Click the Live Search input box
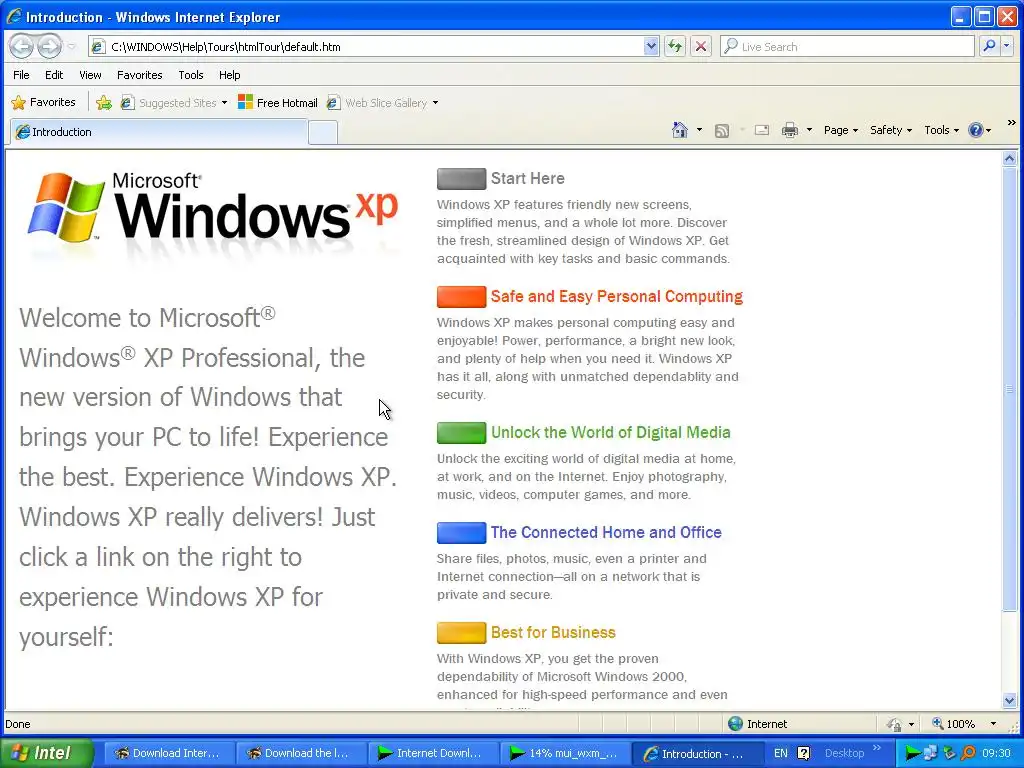Screen dimensions: 1024x768 point(847,46)
